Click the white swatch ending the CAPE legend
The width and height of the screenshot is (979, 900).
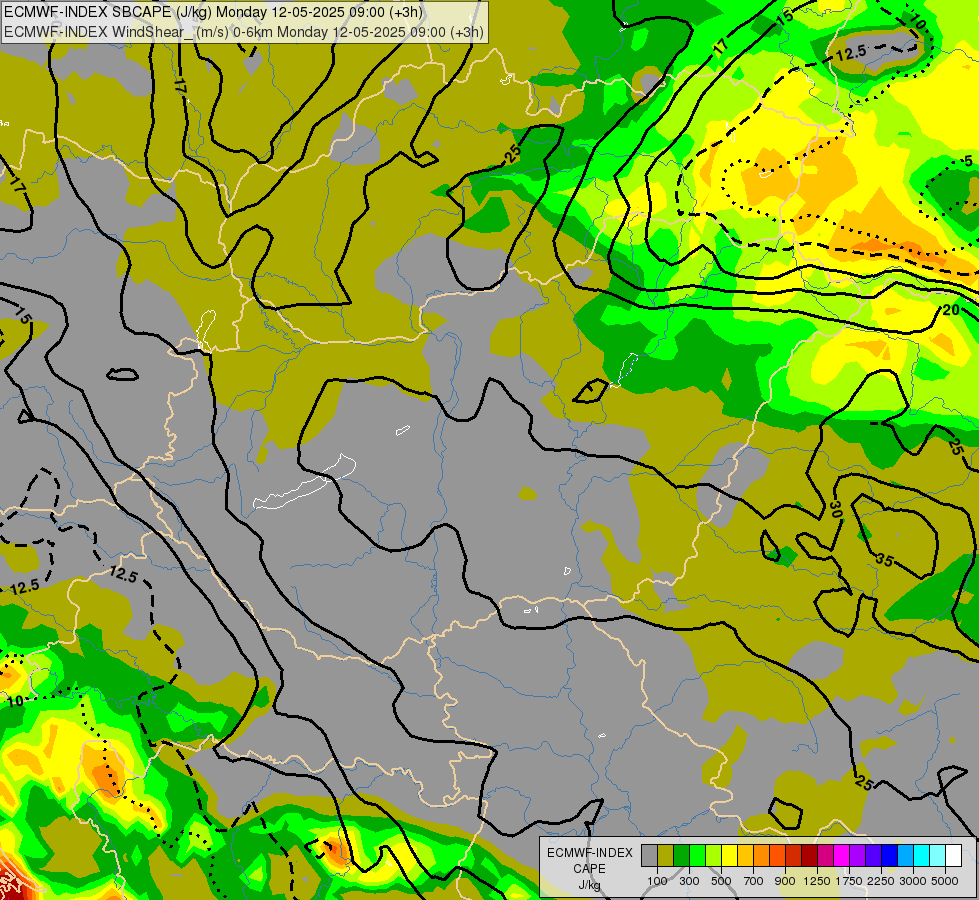point(954,855)
